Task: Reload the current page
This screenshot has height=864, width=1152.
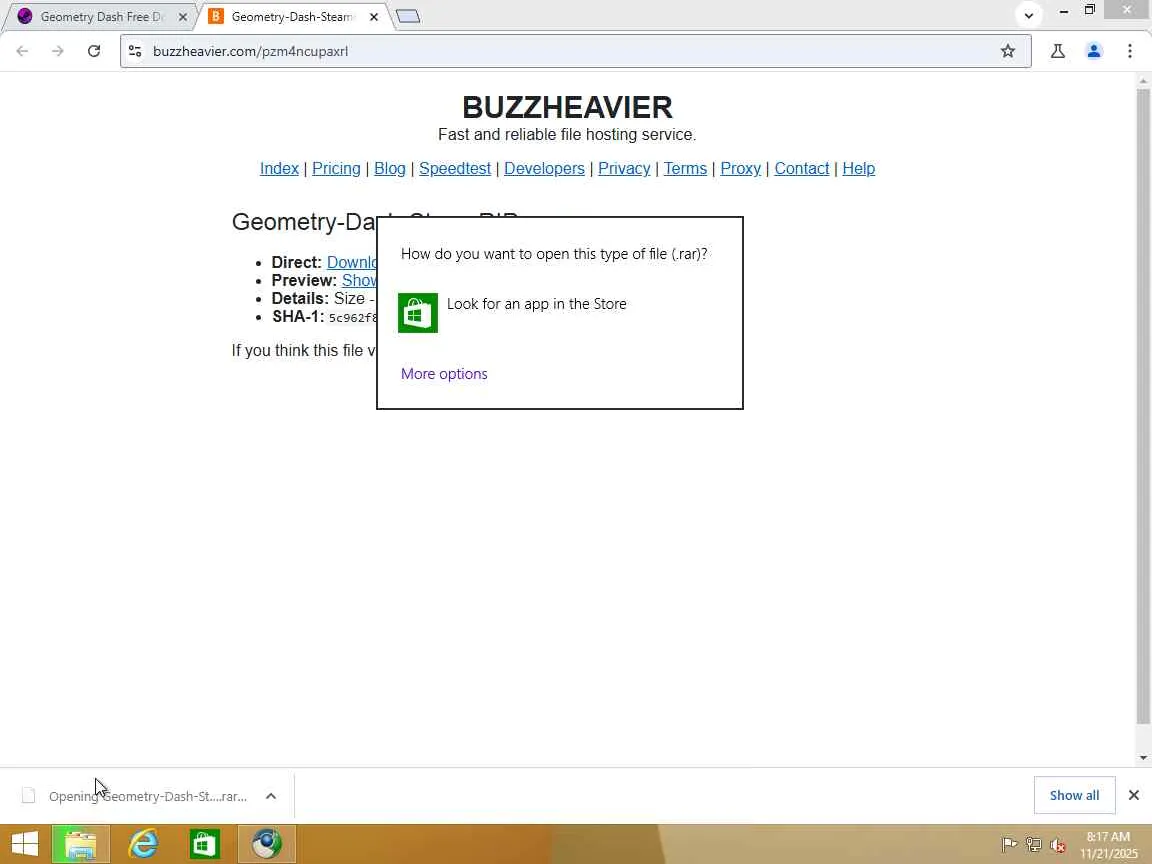Action: [93, 51]
